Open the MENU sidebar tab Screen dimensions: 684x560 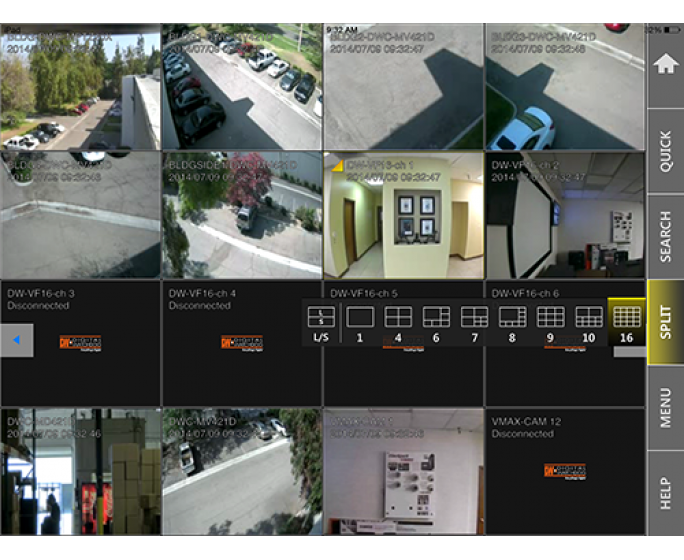pos(666,408)
